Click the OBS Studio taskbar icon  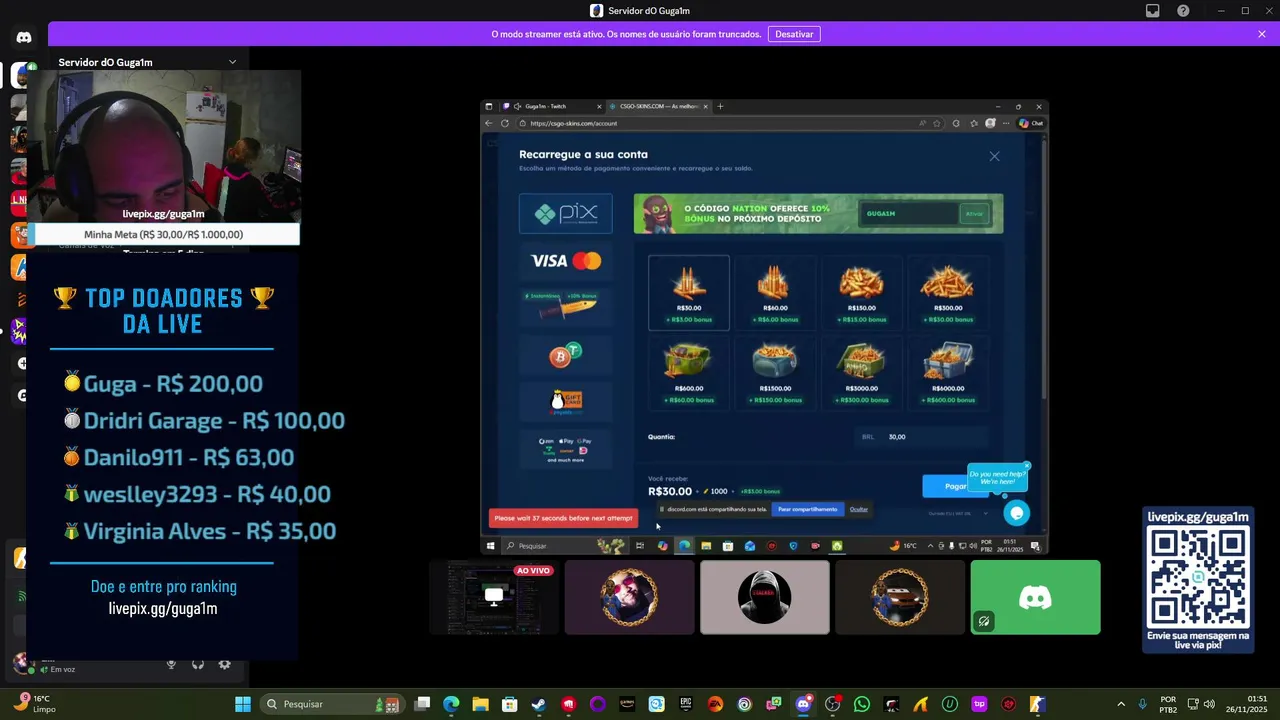pyautogui.click(x=833, y=704)
